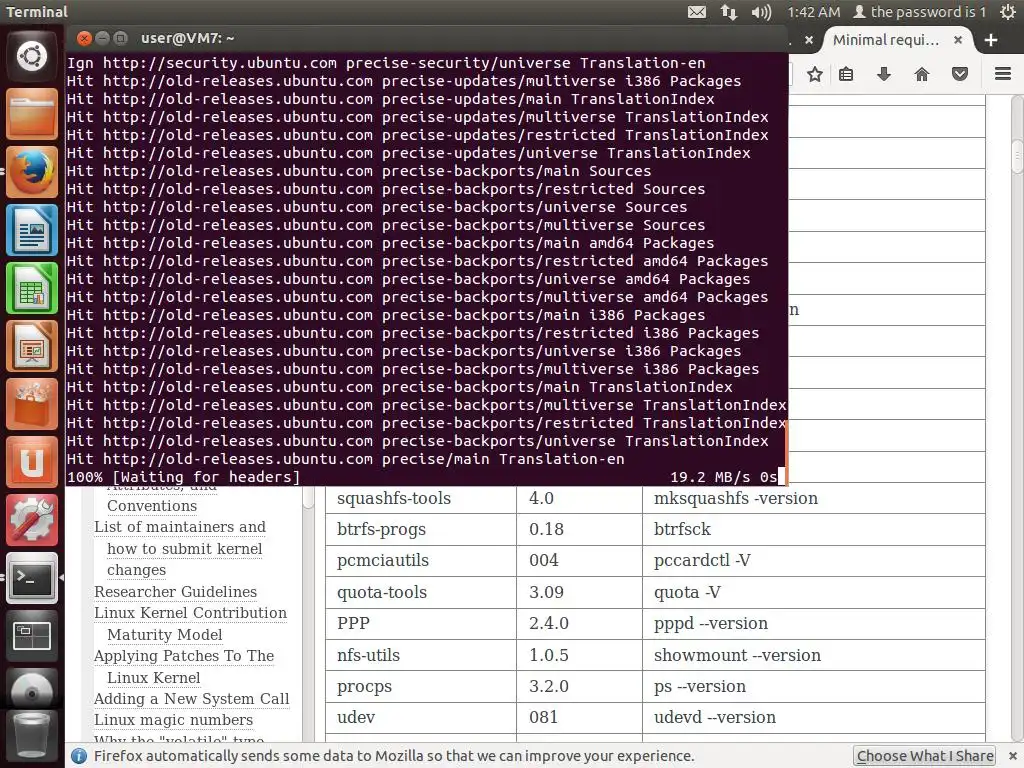Open Ubuntu Dash home launcher
Image resolution: width=1024 pixels, height=768 pixels.
[x=31, y=56]
